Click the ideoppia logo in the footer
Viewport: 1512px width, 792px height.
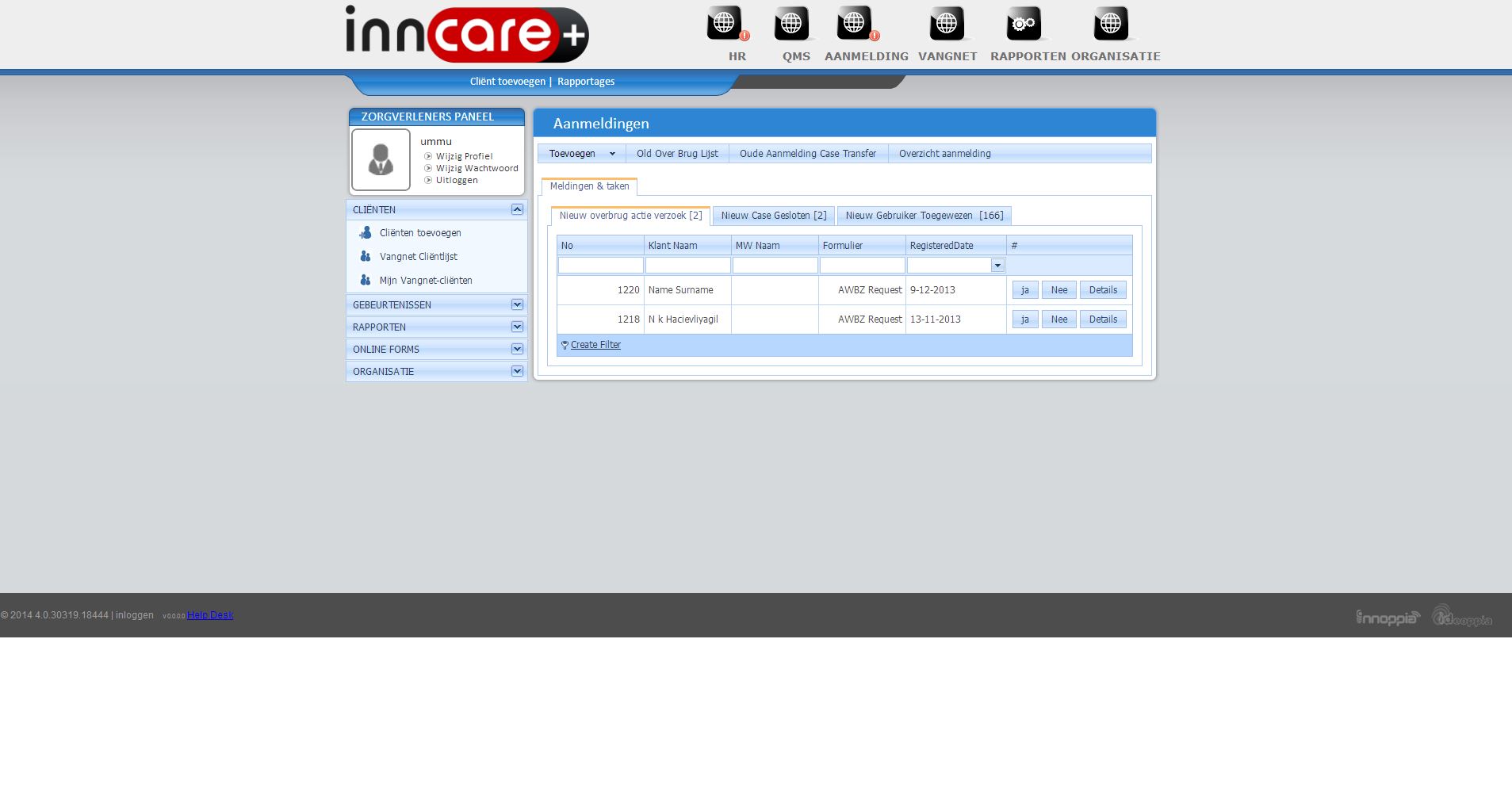1462,616
